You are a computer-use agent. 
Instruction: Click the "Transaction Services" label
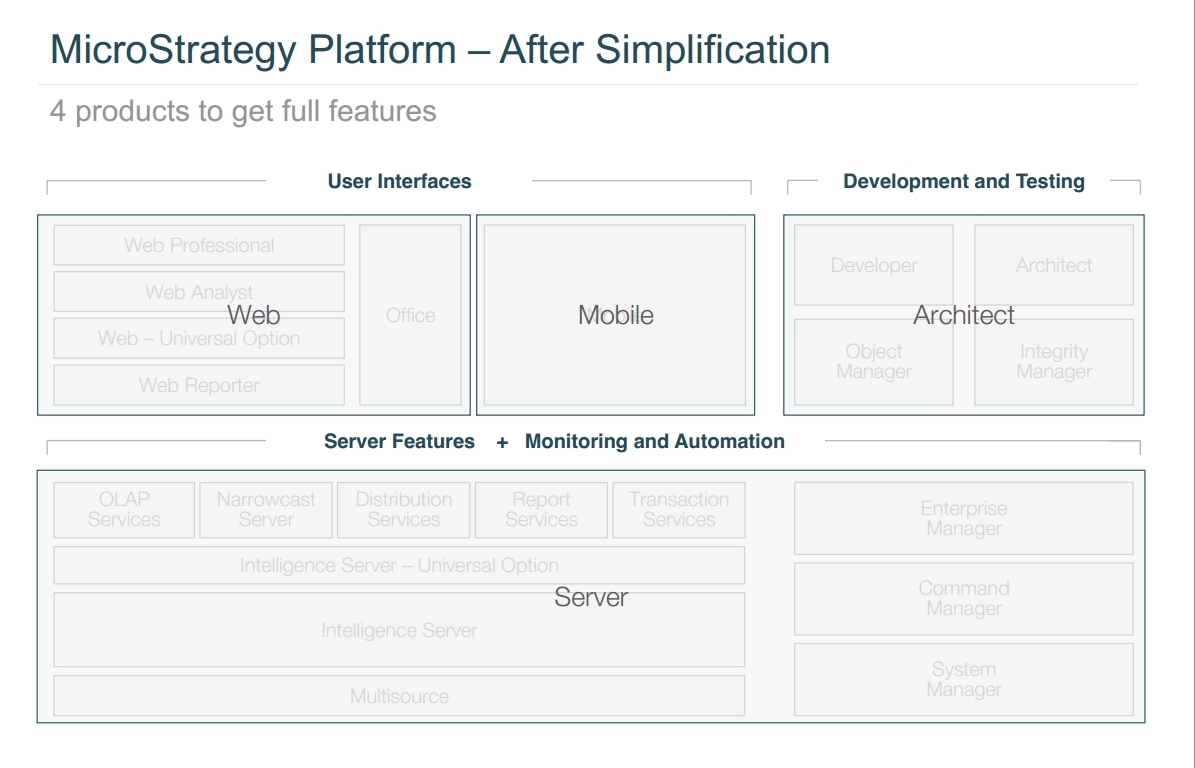pyautogui.click(x=679, y=509)
